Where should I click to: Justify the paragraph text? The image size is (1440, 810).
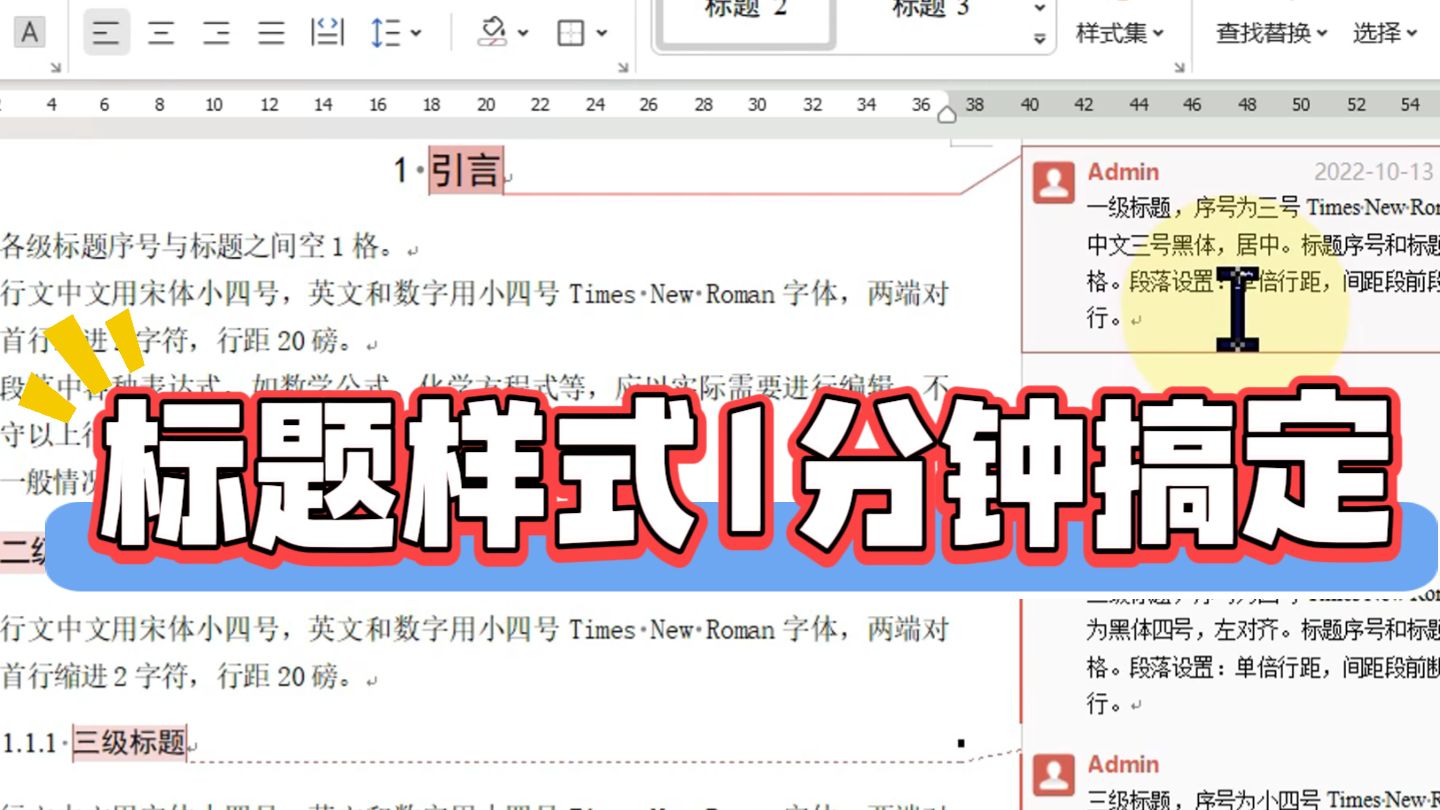point(271,33)
